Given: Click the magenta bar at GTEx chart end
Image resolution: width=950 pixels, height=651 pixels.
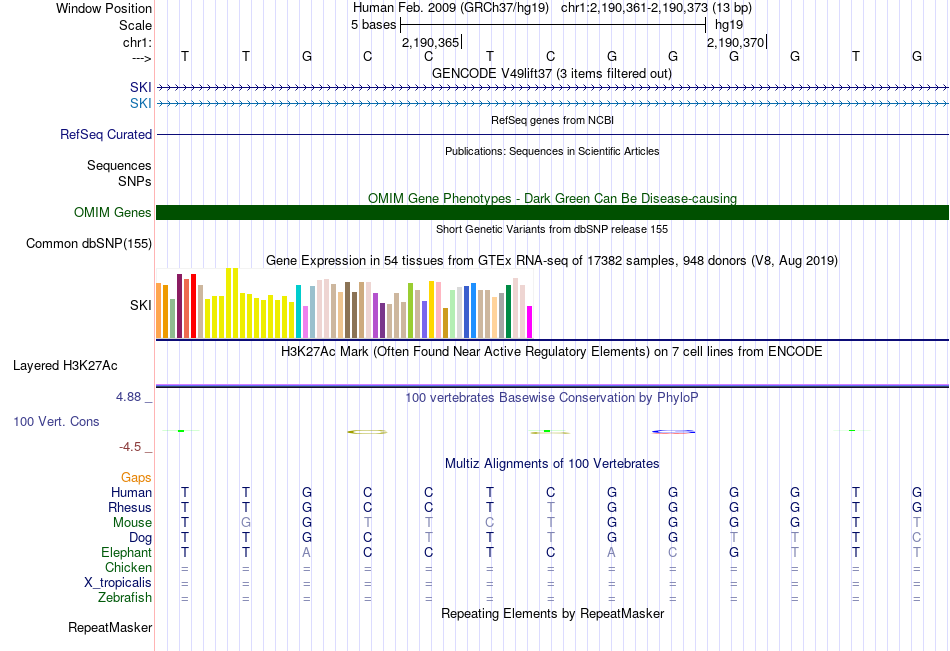Looking at the screenshot, I should click(x=529, y=322).
